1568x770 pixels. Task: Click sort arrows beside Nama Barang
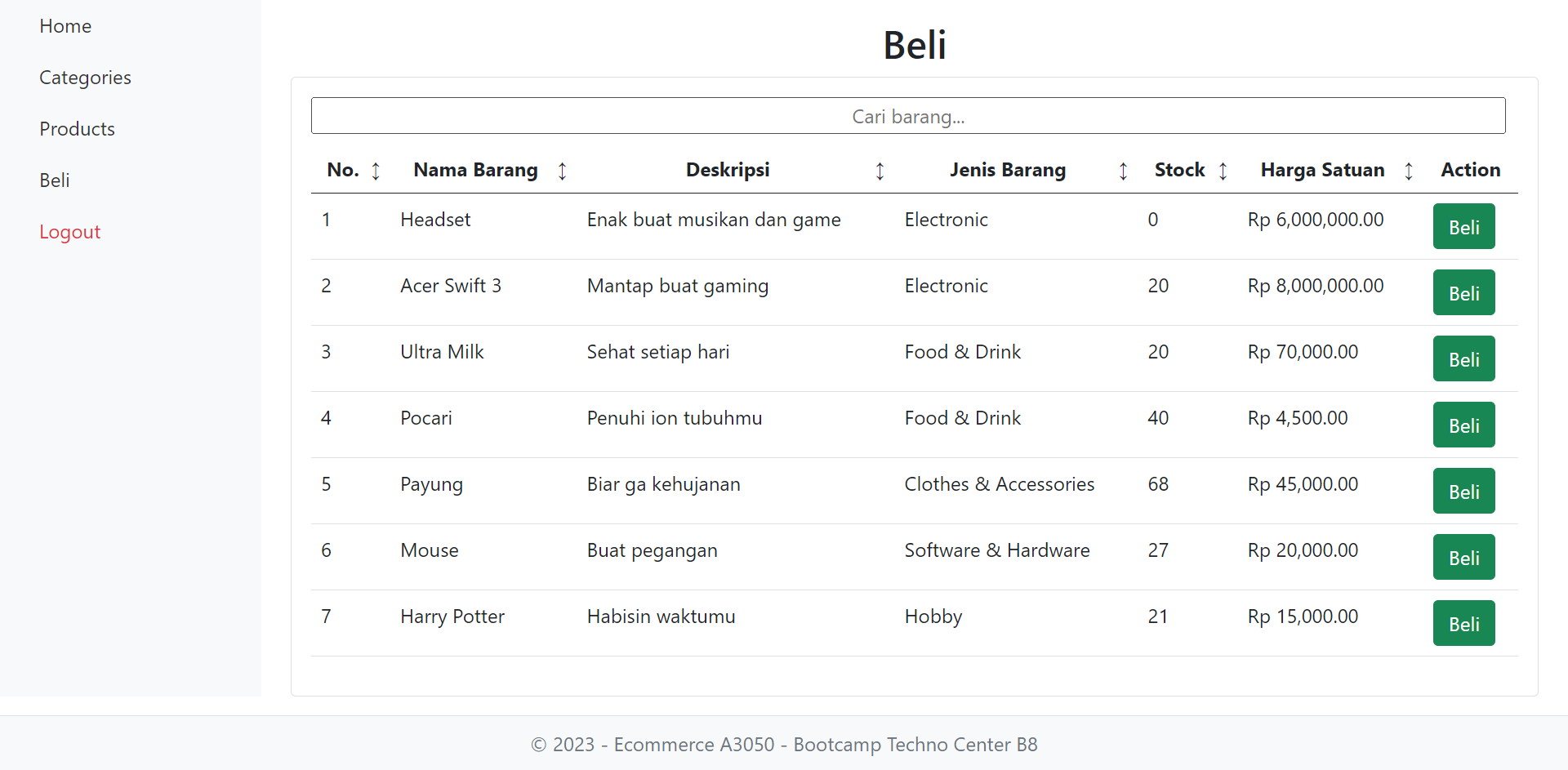[x=562, y=171]
